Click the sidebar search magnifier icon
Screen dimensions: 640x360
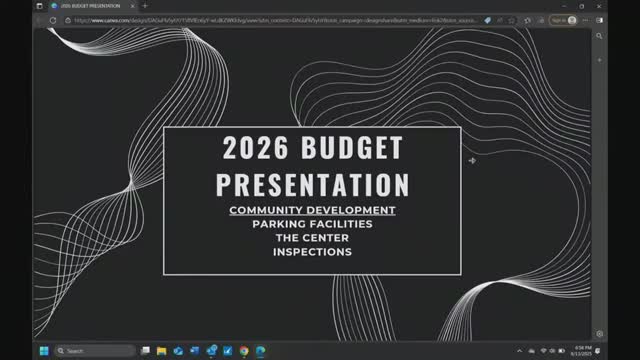pos(599,36)
